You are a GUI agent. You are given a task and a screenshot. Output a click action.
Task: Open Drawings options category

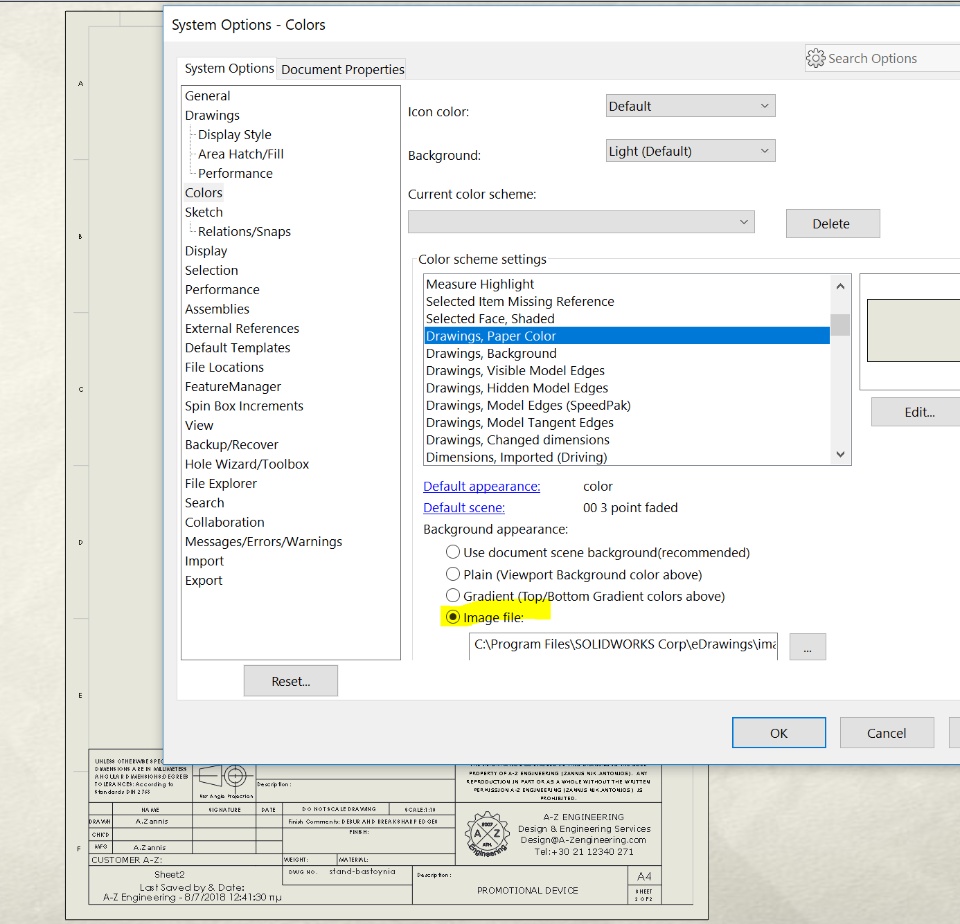point(212,115)
